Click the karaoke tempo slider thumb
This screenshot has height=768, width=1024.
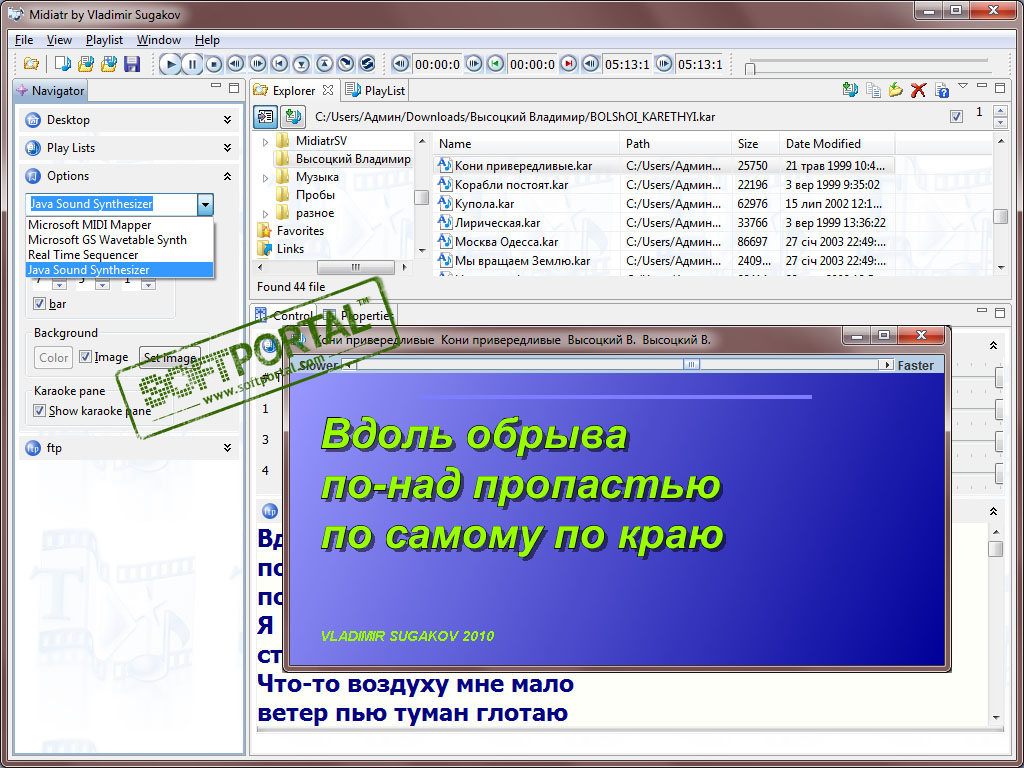click(692, 365)
